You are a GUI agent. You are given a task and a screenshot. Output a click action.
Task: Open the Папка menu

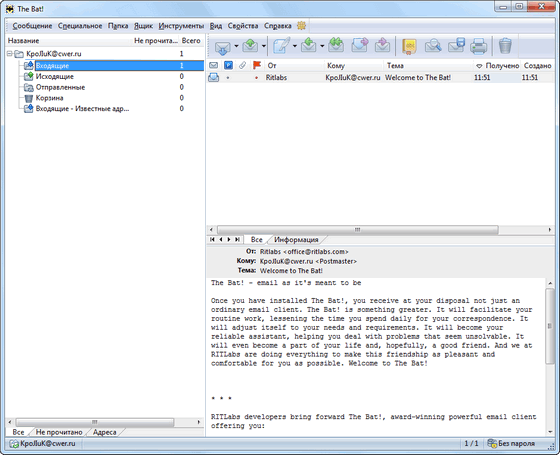tap(118, 26)
